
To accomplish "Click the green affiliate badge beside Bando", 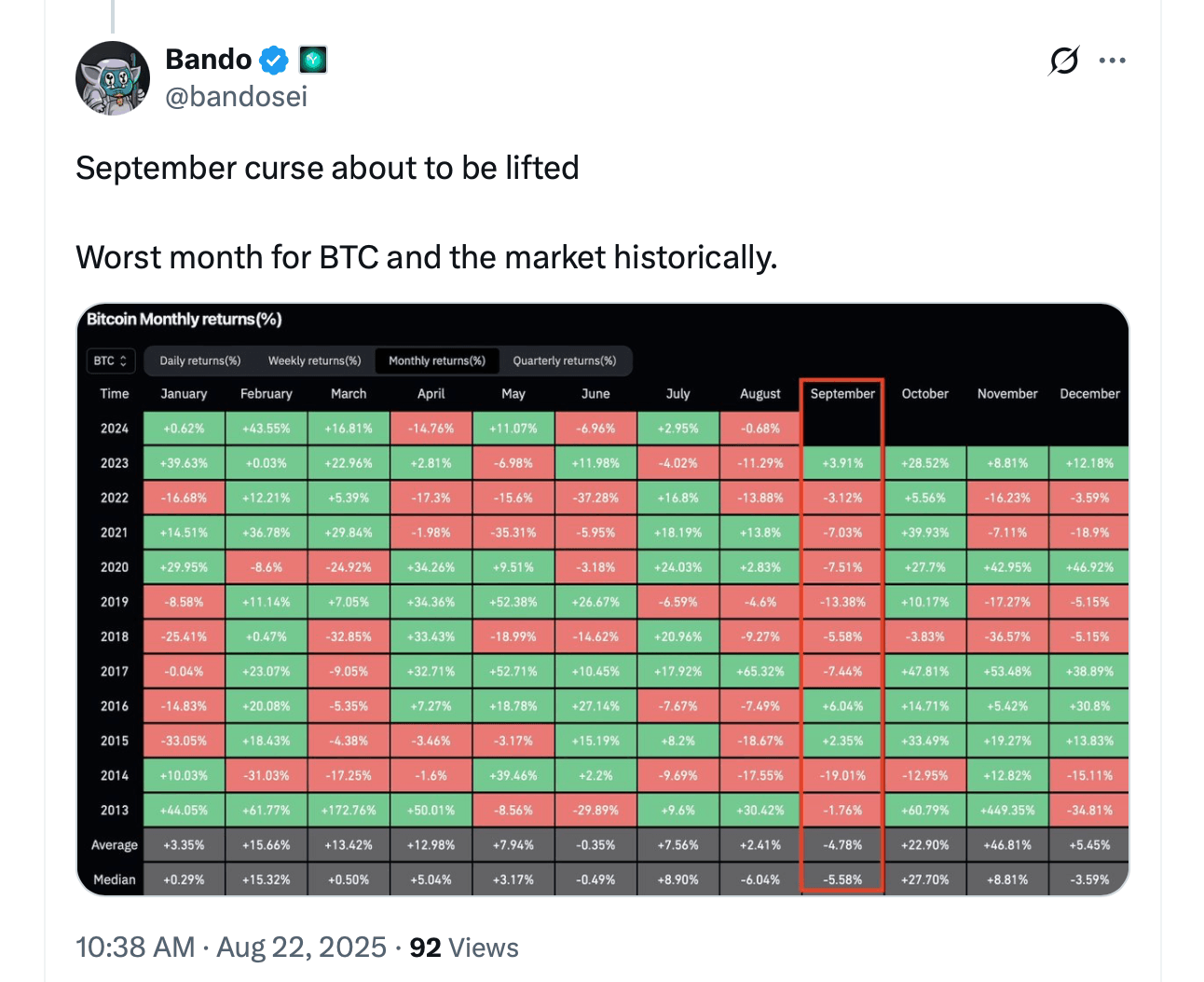I will pyautogui.click(x=312, y=59).
